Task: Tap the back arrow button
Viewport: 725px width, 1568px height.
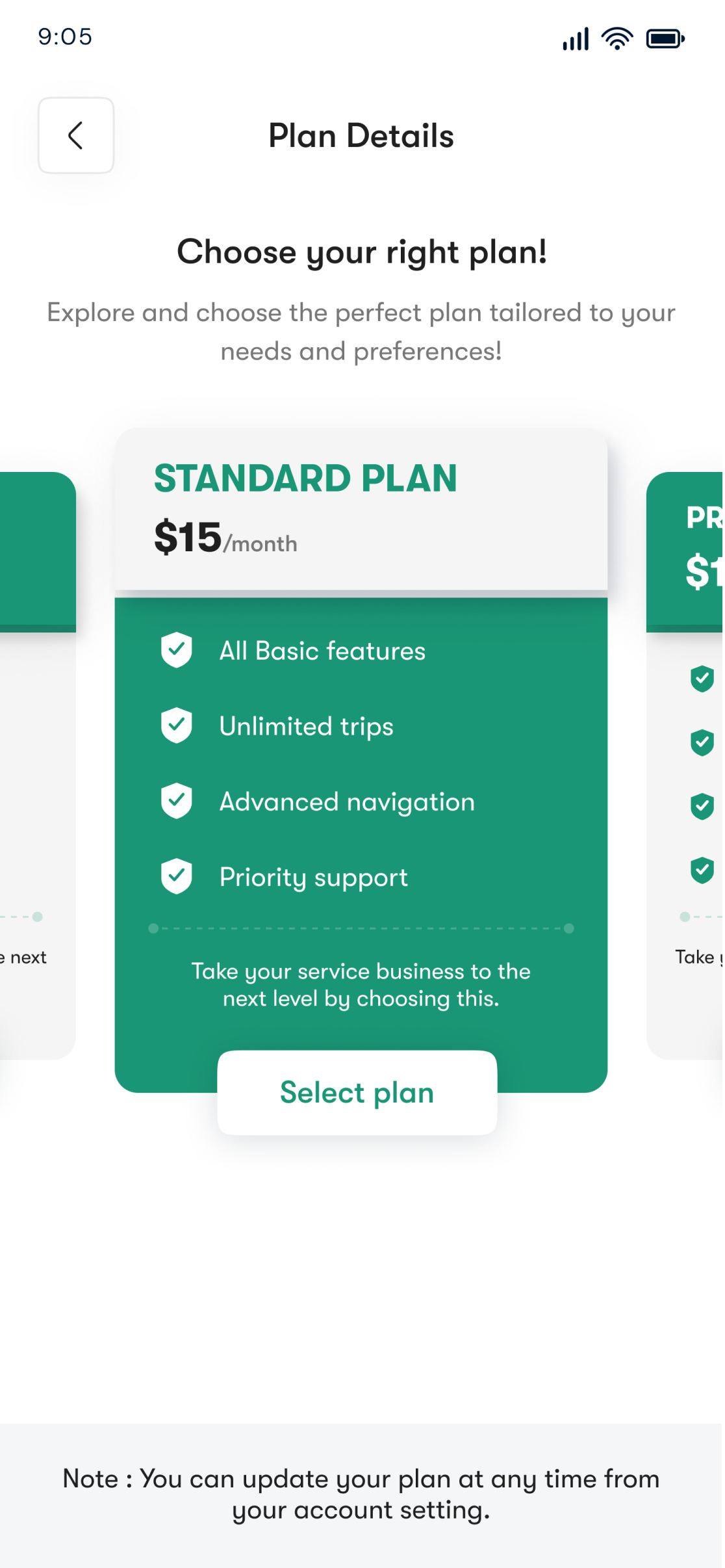Action: 76,136
